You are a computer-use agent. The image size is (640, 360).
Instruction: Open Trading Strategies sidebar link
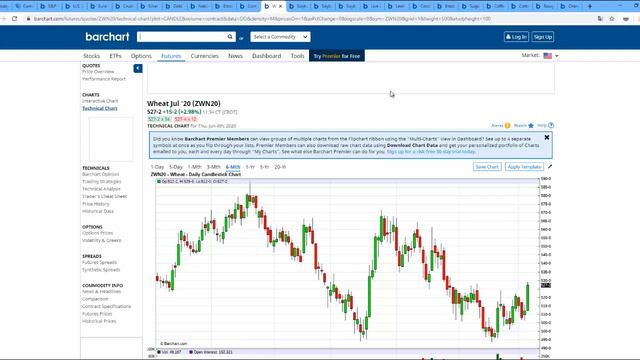pos(102,182)
